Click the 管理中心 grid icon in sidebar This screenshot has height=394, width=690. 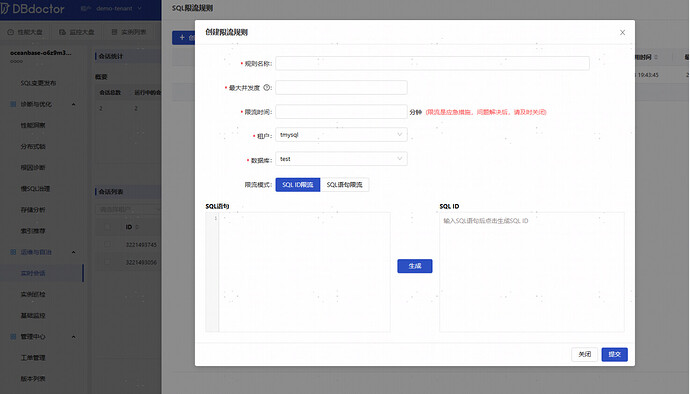coord(13,337)
